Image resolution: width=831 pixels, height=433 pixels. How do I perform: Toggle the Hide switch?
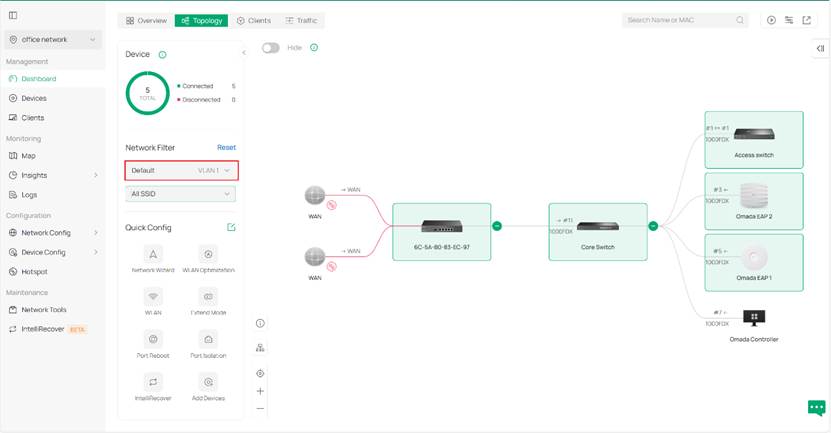(270, 47)
